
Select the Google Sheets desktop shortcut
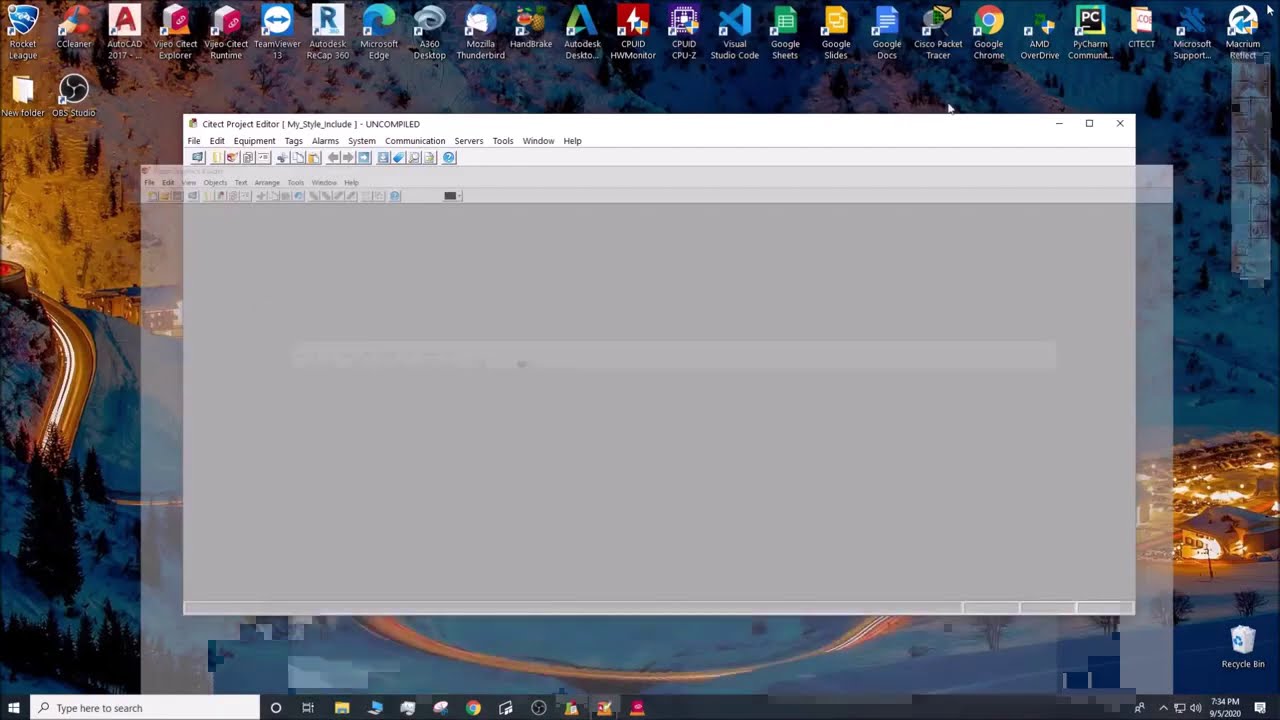[785, 32]
